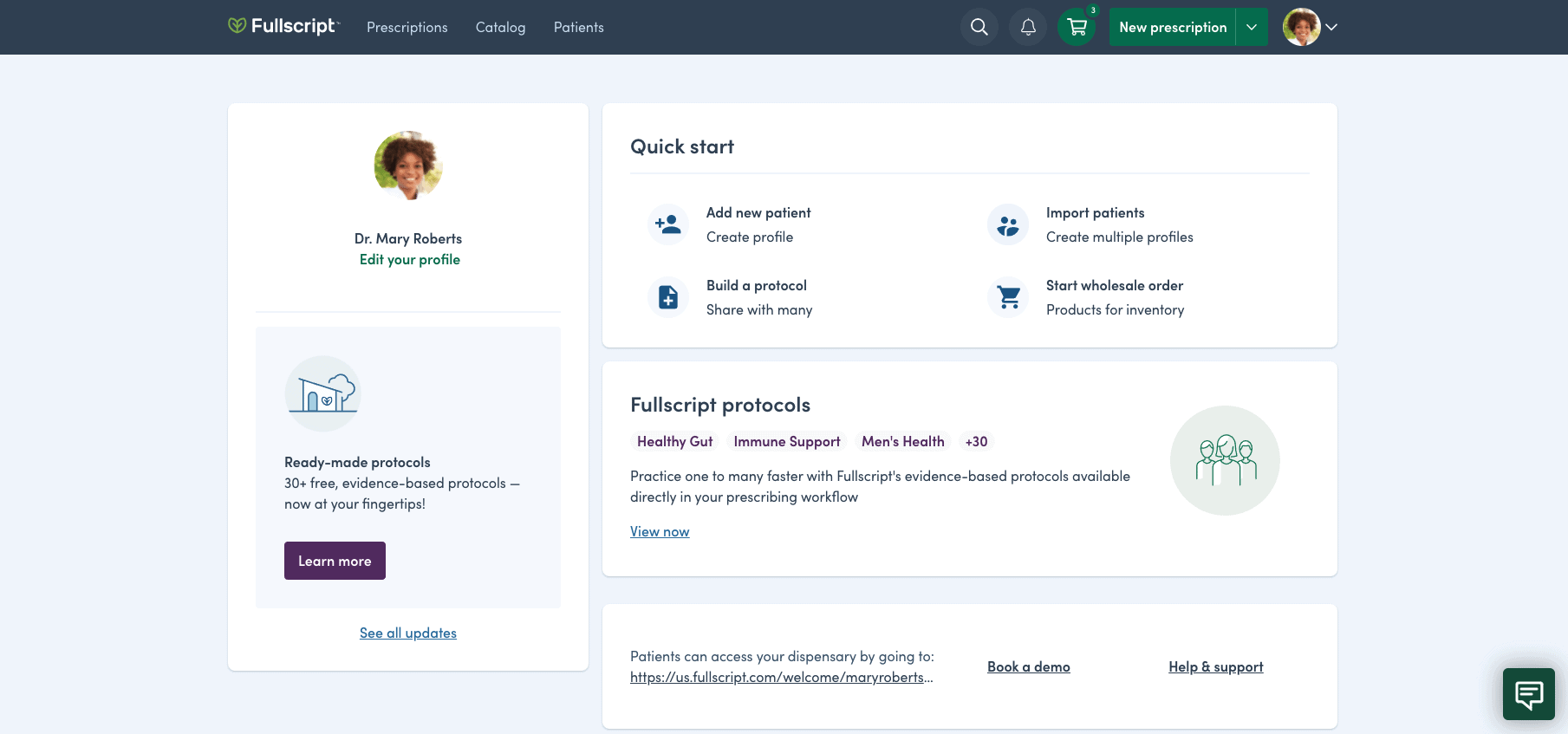This screenshot has height=734, width=1568.
Task: Open the live chat widget icon
Action: coord(1529,694)
